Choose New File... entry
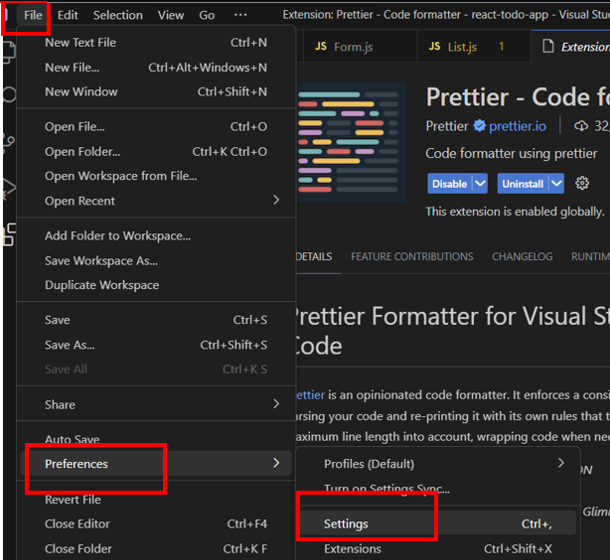The width and height of the screenshot is (610, 560). pyautogui.click(x=156, y=67)
